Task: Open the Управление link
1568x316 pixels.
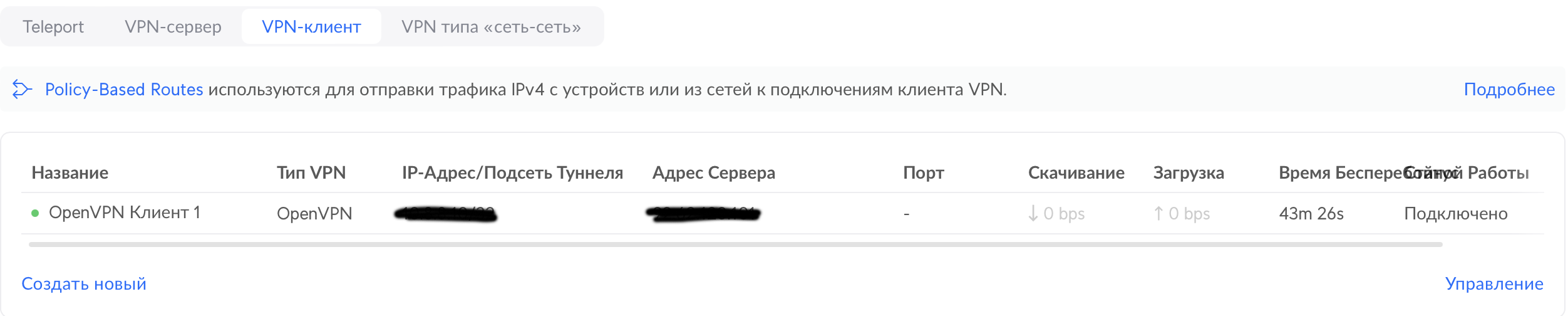Action: click(1494, 284)
